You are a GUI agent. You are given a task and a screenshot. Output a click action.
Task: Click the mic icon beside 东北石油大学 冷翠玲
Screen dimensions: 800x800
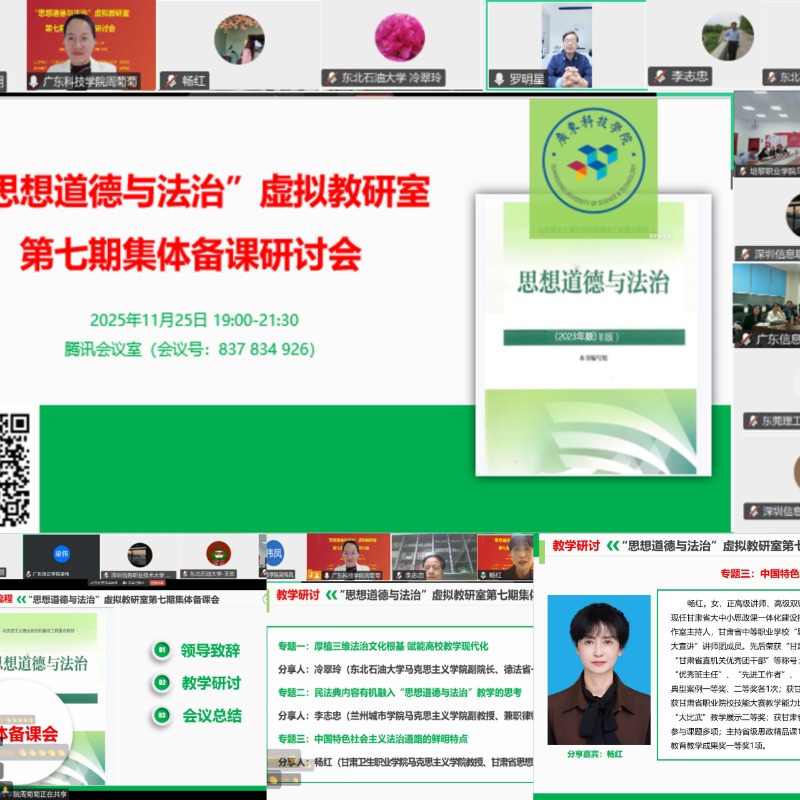click(x=332, y=77)
